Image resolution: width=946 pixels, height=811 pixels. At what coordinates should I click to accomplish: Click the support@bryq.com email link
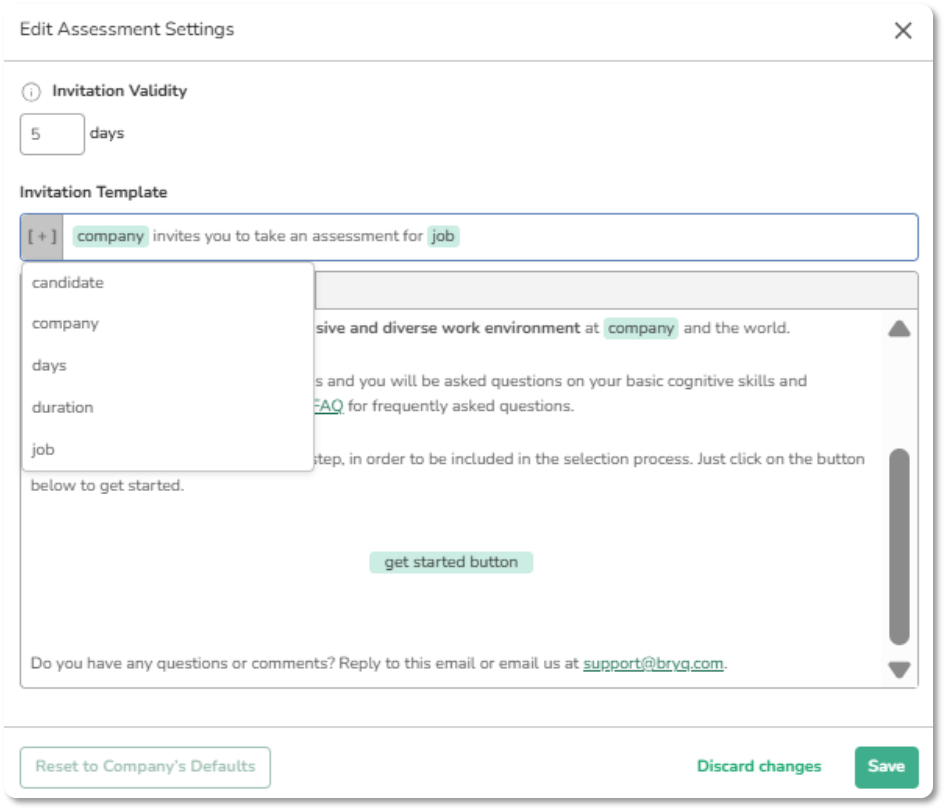point(653,663)
